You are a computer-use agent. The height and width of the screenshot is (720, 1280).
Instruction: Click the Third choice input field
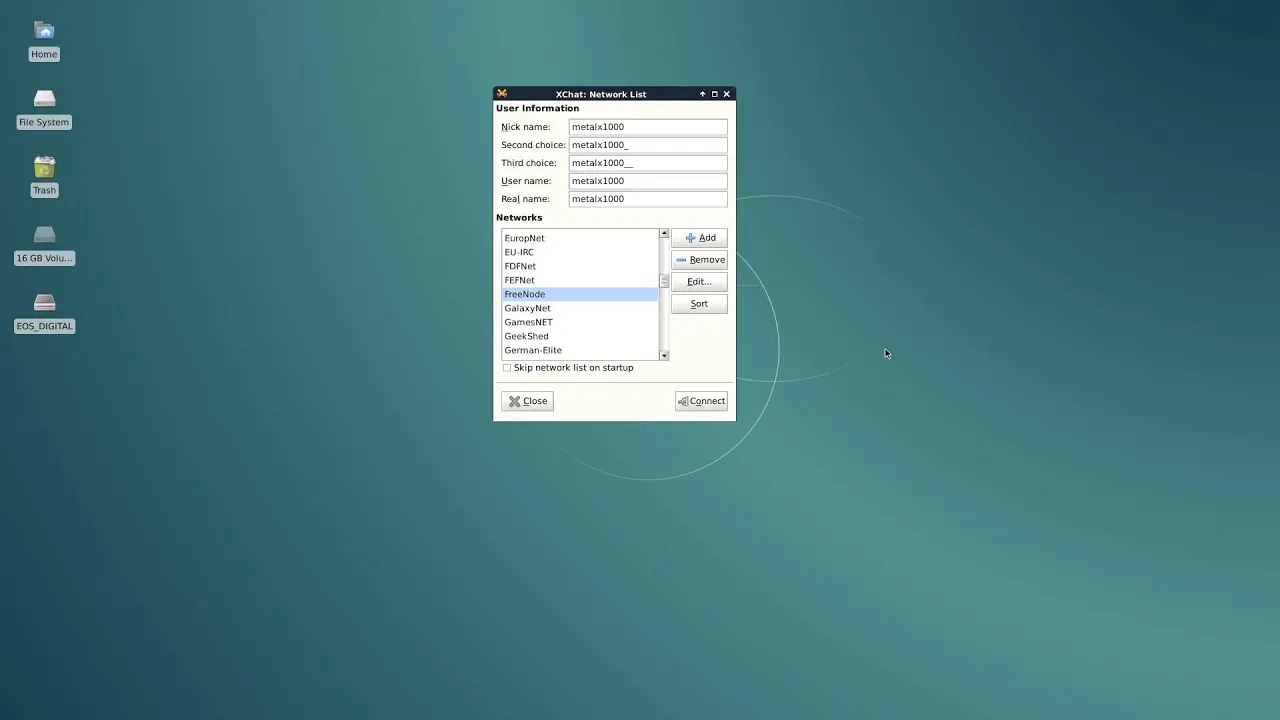tap(648, 163)
